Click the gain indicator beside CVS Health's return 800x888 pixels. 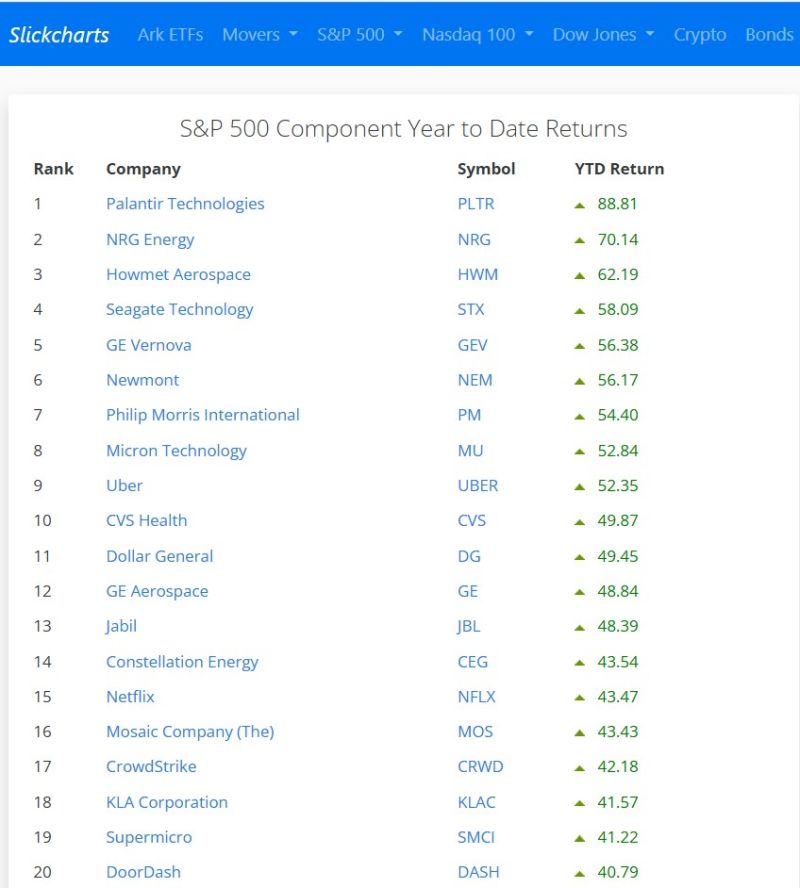[x=581, y=521]
